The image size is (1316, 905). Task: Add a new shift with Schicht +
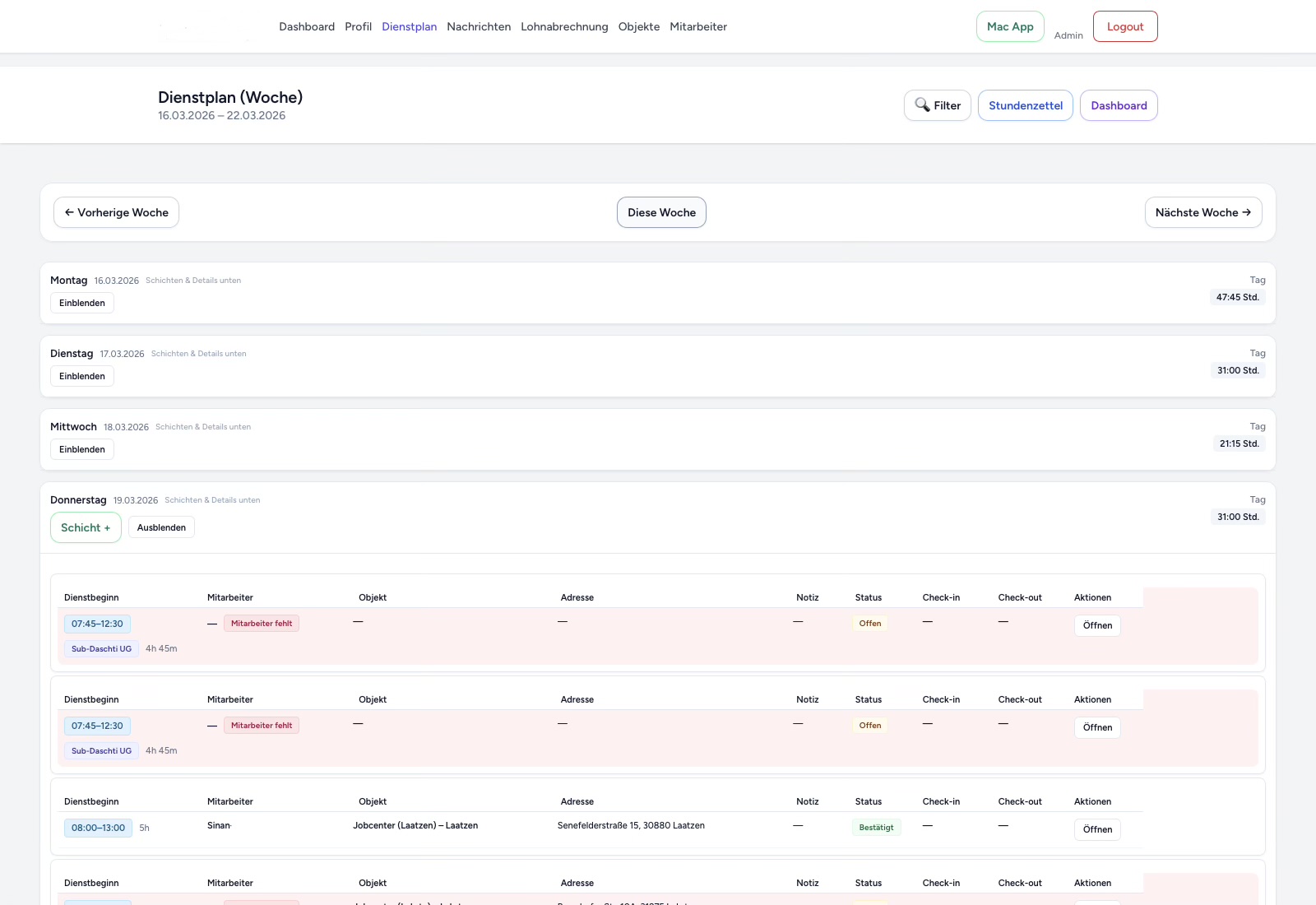pyautogui.click(x=86, y=527)
